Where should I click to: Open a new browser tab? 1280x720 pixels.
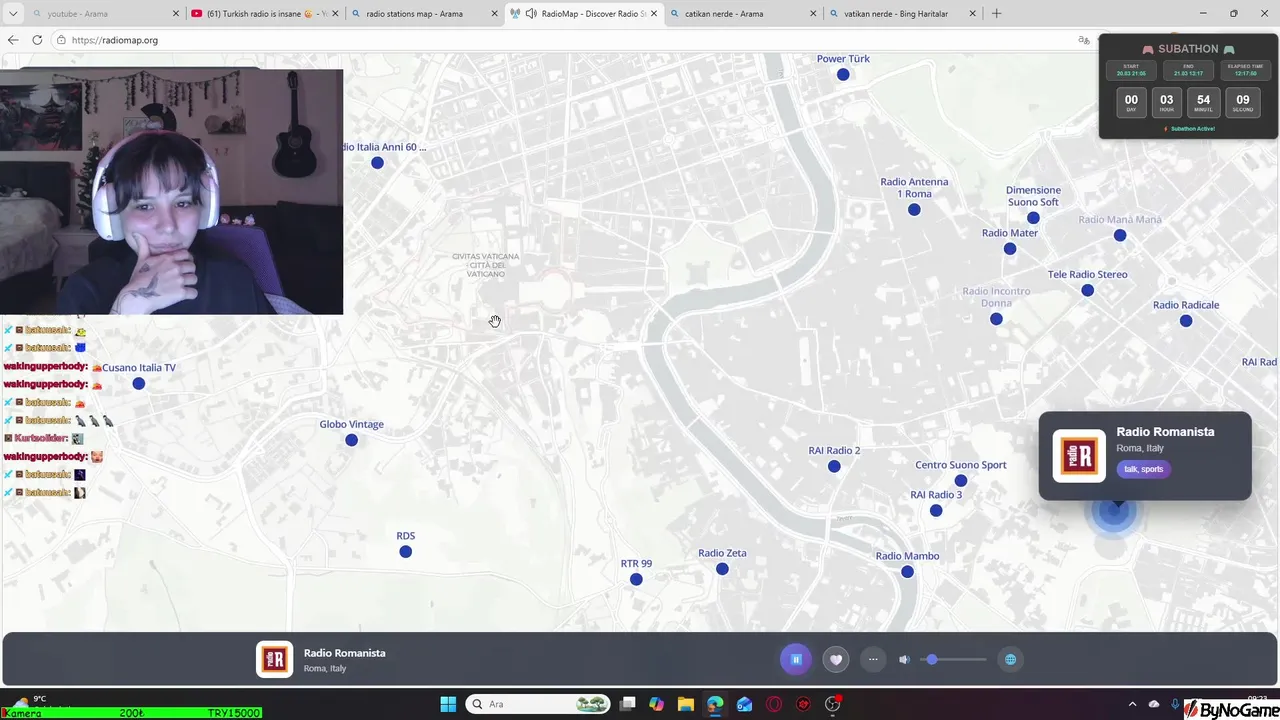[x=996, y=14]
